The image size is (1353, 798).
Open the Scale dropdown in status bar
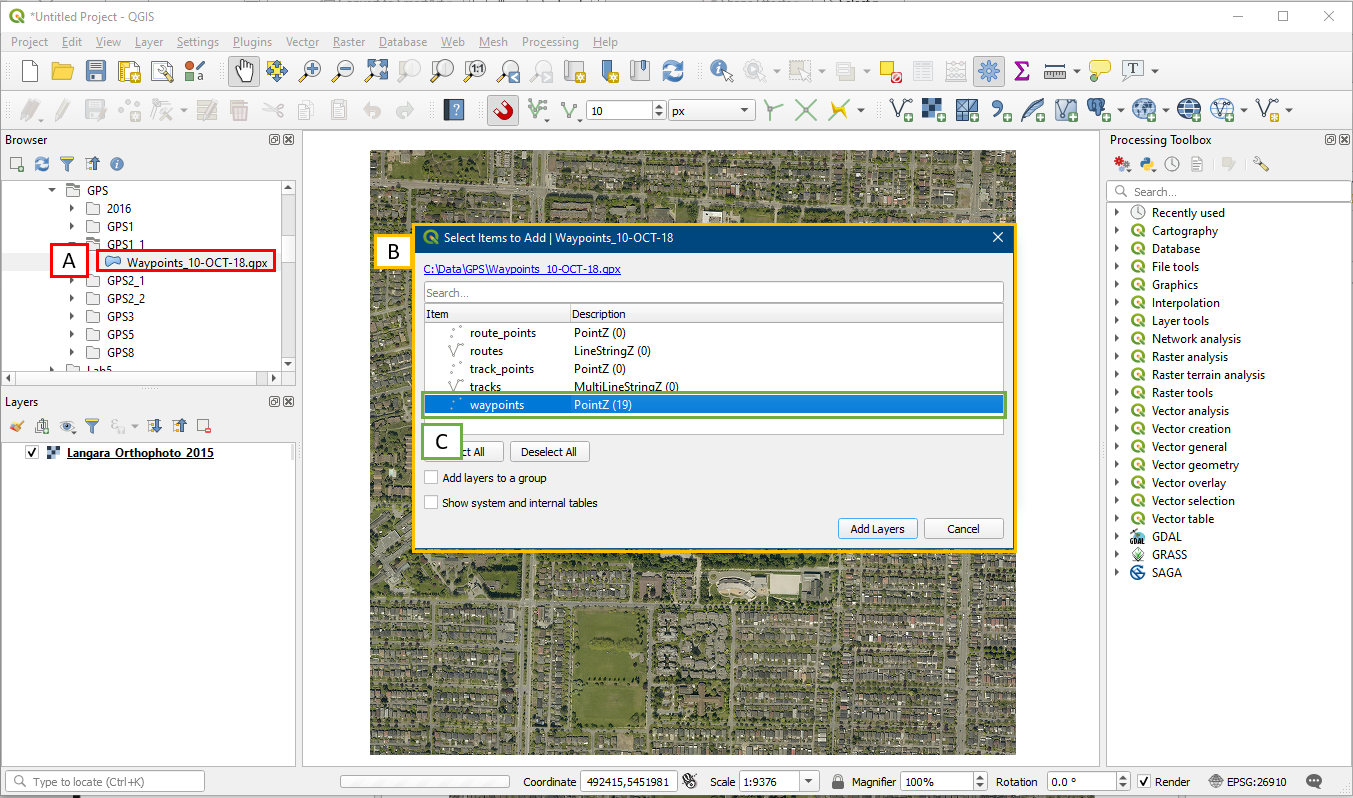(809, 782)
